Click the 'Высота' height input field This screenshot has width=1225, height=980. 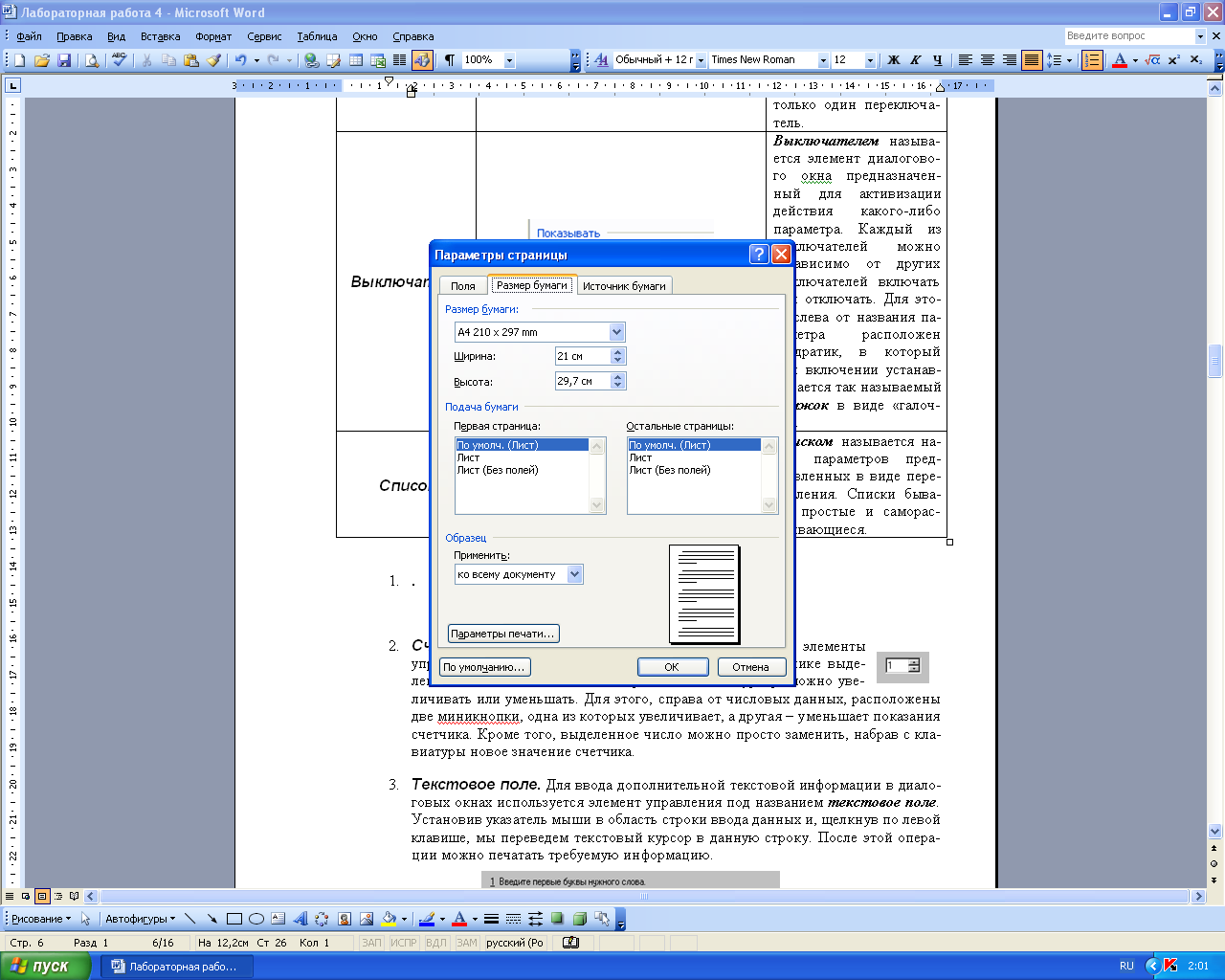(583, 381)
